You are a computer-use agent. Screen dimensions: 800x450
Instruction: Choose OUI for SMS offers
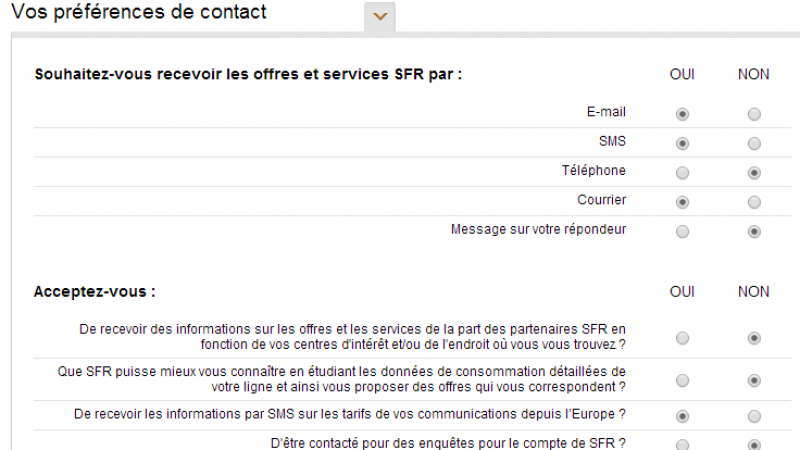[x=682, y=143]
